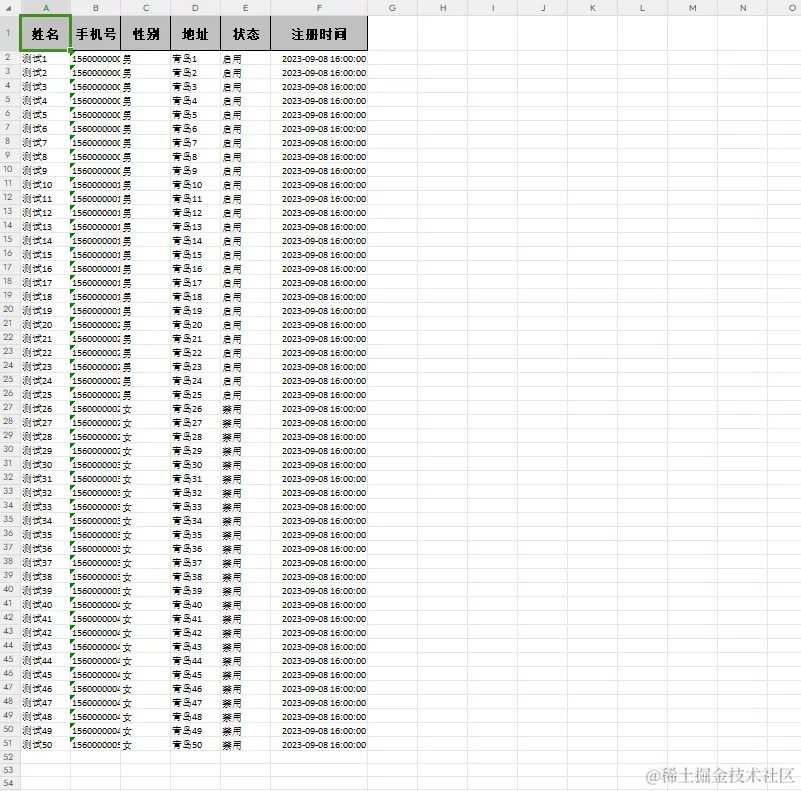Click the 手机号 header cell
Screen dimensions: 801x791
[96, 33]
